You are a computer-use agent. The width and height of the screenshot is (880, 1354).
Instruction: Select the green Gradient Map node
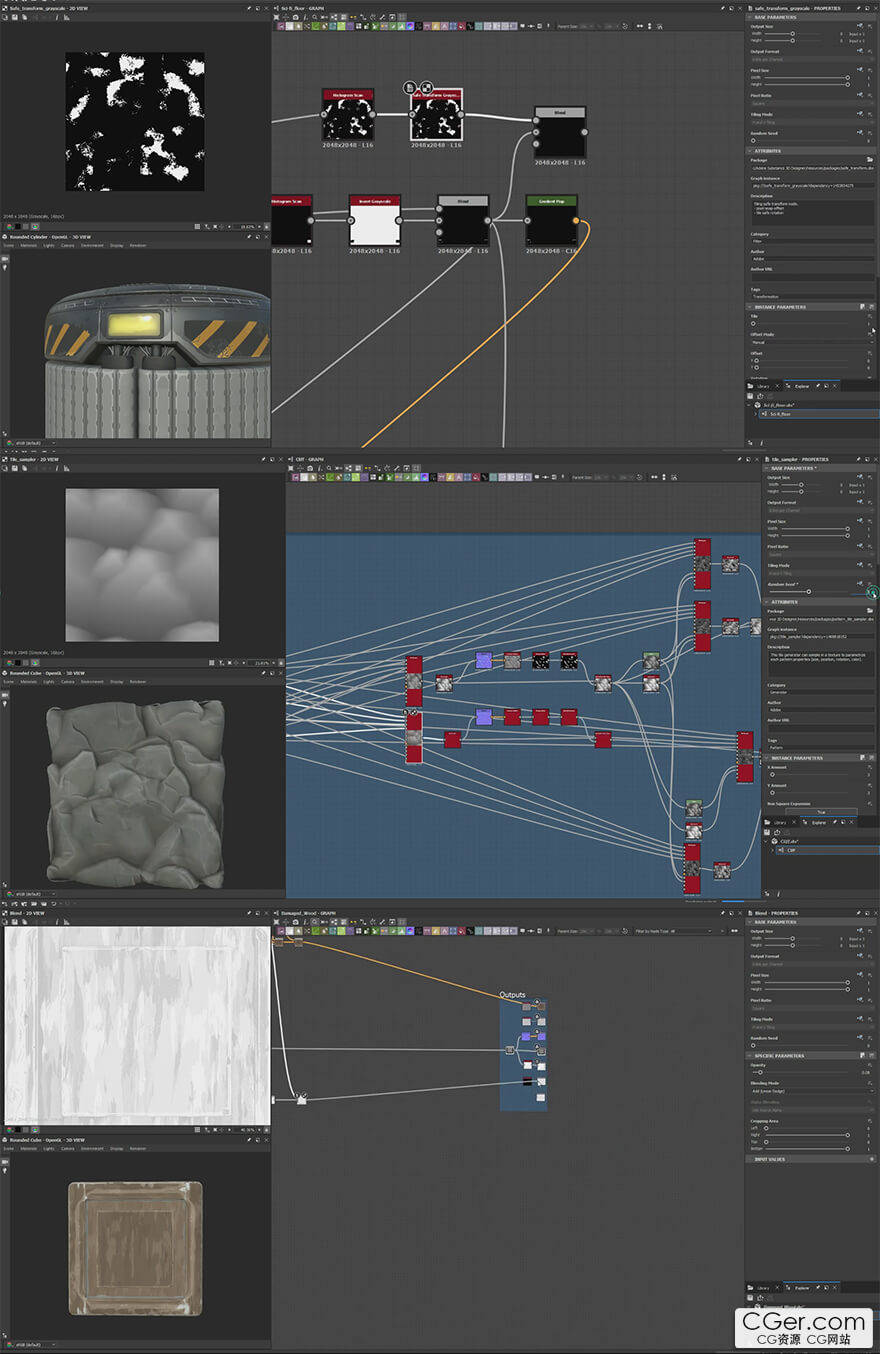click(552, 221)
